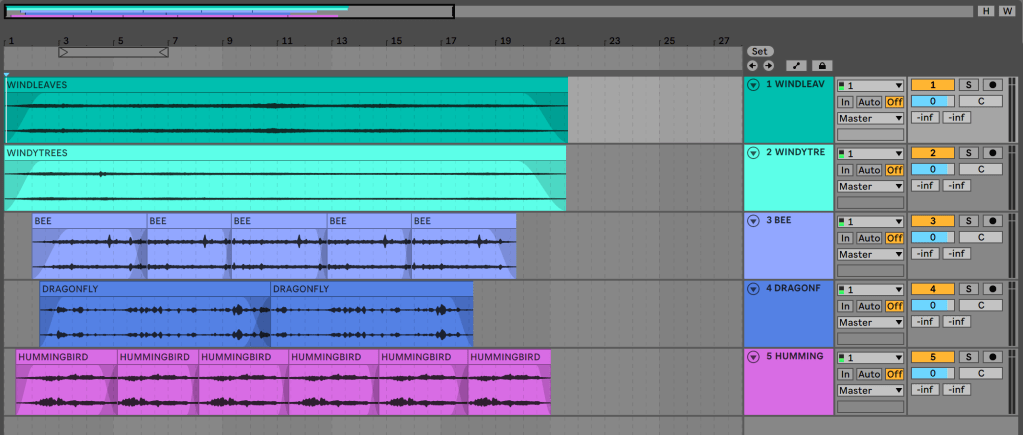Select the second DRAGONFLY clip title bar
The height and width of the screenshot is (435, 1023).
pyautogui.click(x=371, y=289)
